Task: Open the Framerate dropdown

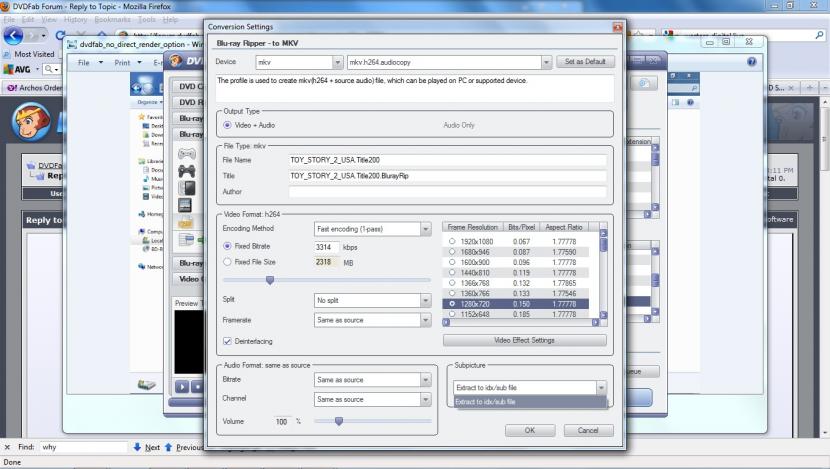Action: (426, 320)
